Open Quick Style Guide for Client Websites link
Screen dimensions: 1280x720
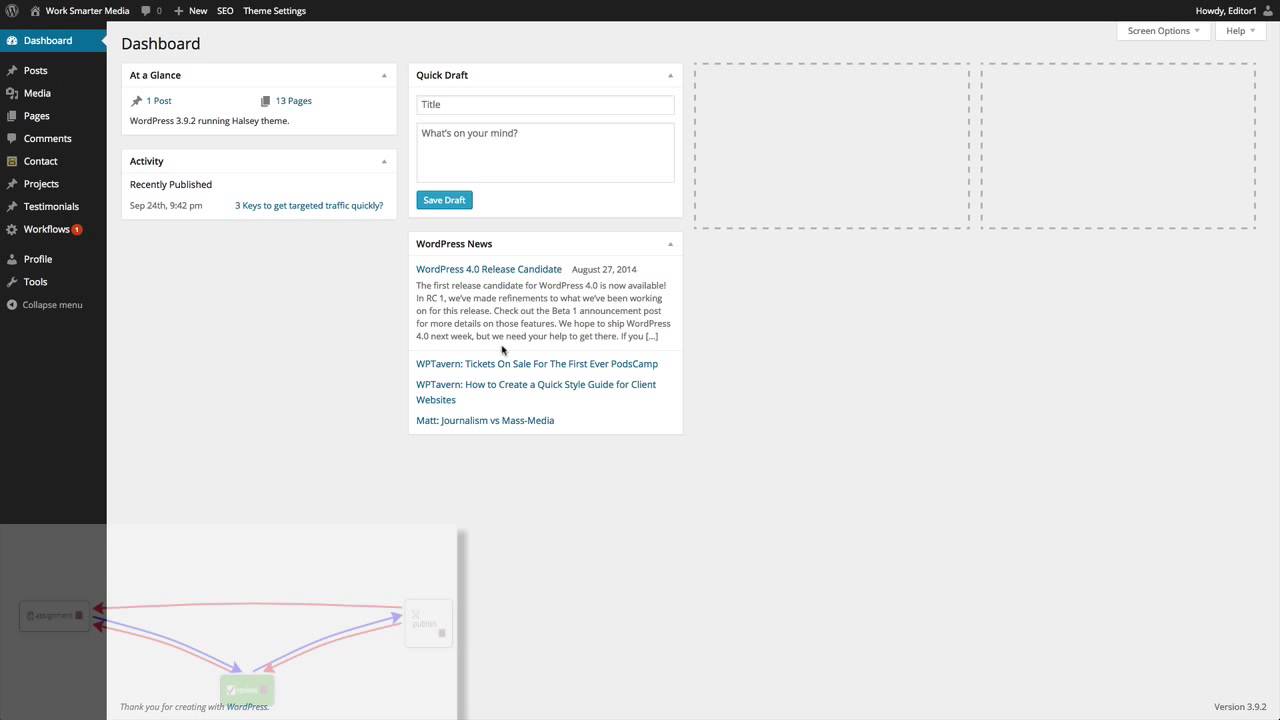pyautogui.click(x=536, y=392)
